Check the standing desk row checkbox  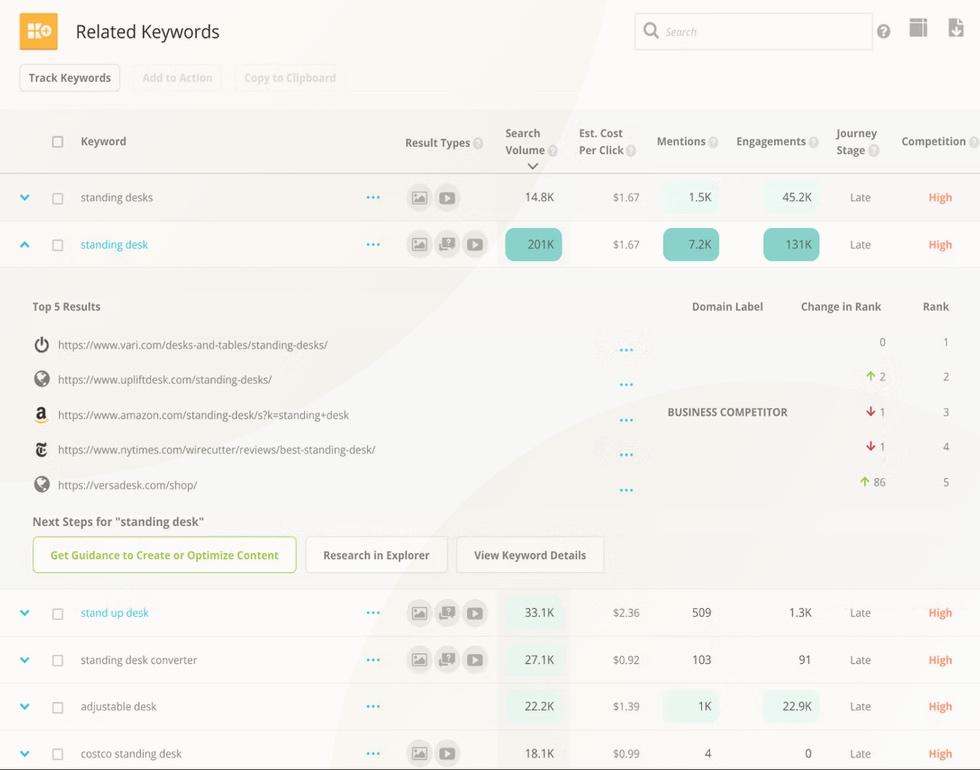point(58,245)
